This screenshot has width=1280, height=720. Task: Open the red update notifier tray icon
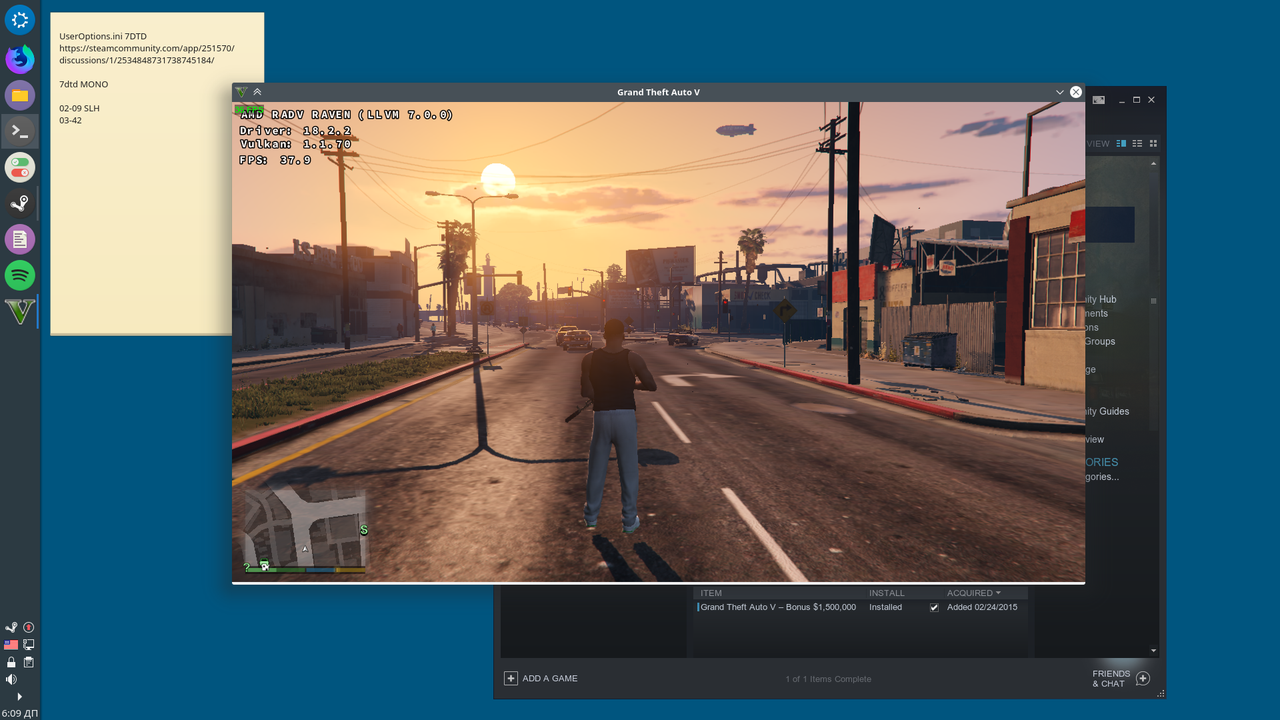click(29, 627)
